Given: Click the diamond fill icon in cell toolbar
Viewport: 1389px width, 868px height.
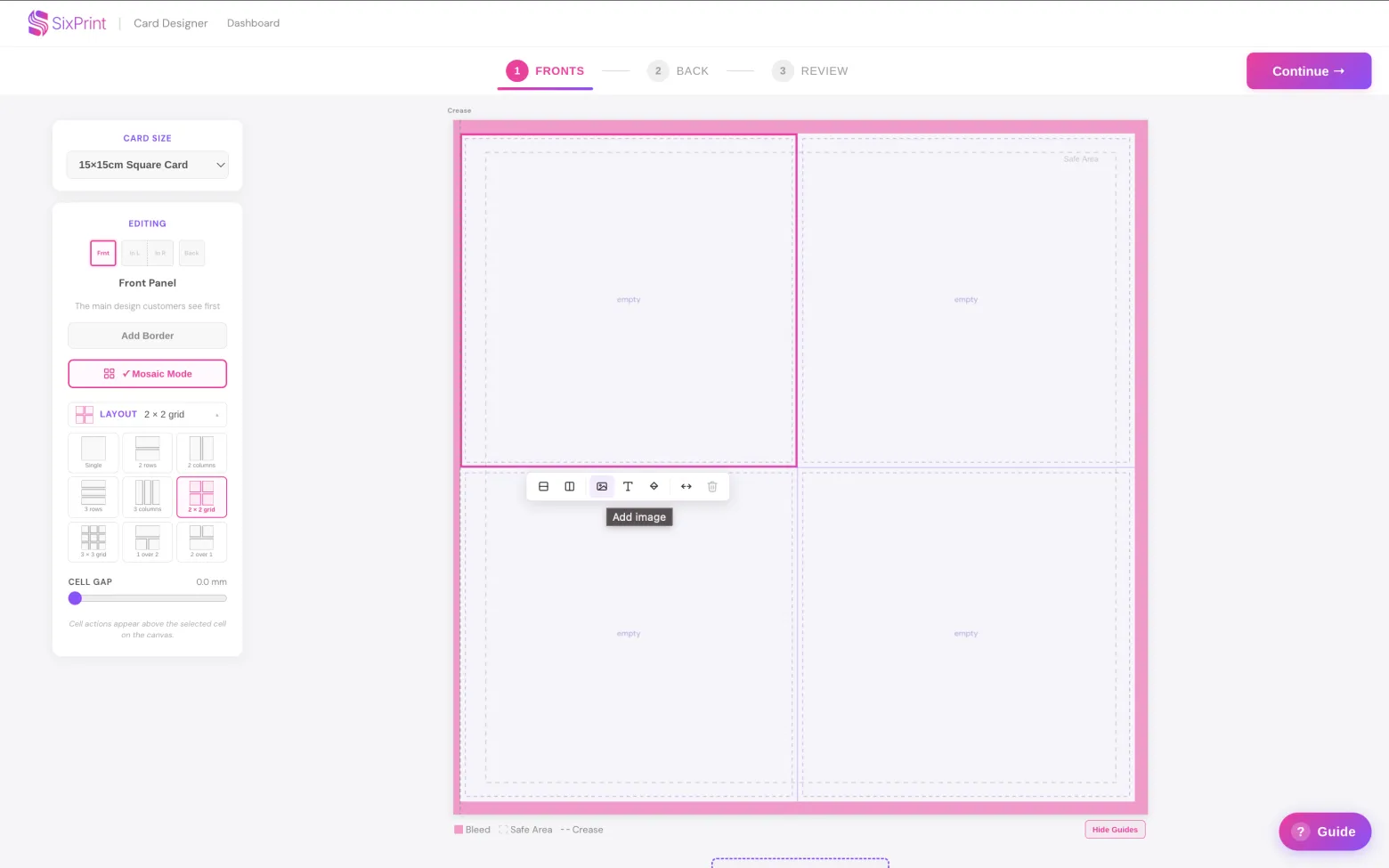Looking at the screenshot, I should (x=654, y=487).
